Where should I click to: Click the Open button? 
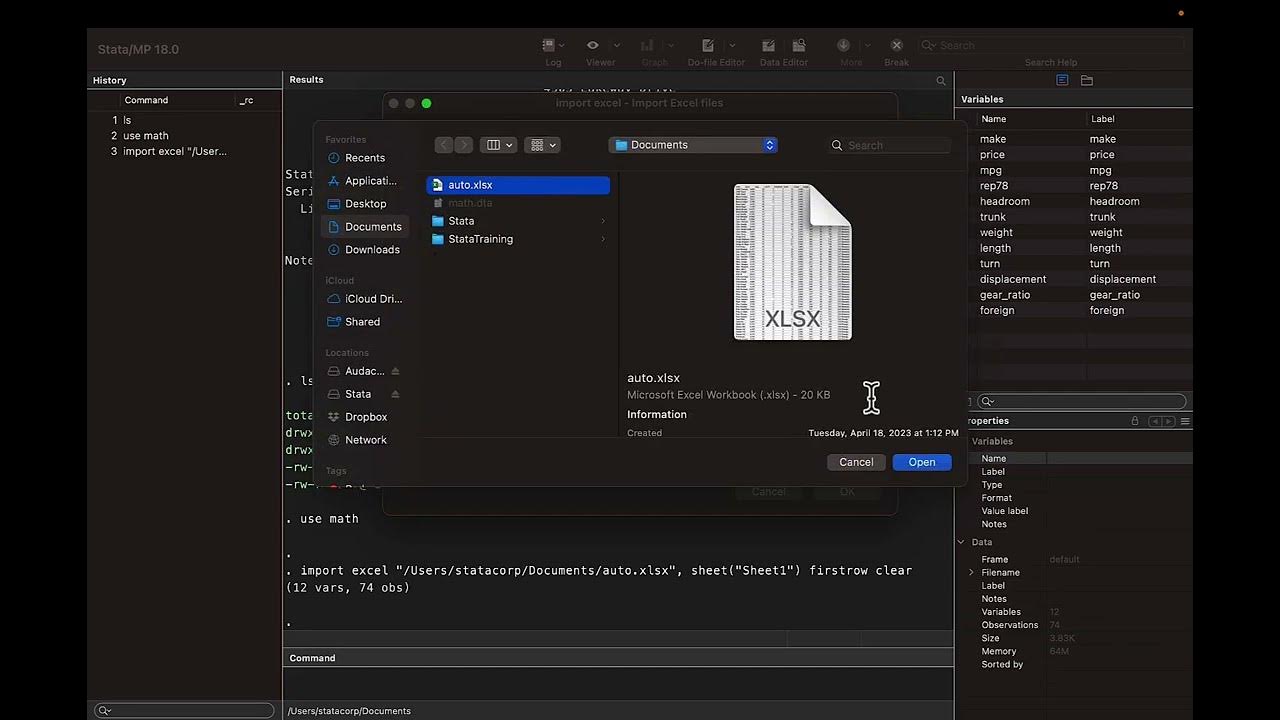[x=922, y=462]
